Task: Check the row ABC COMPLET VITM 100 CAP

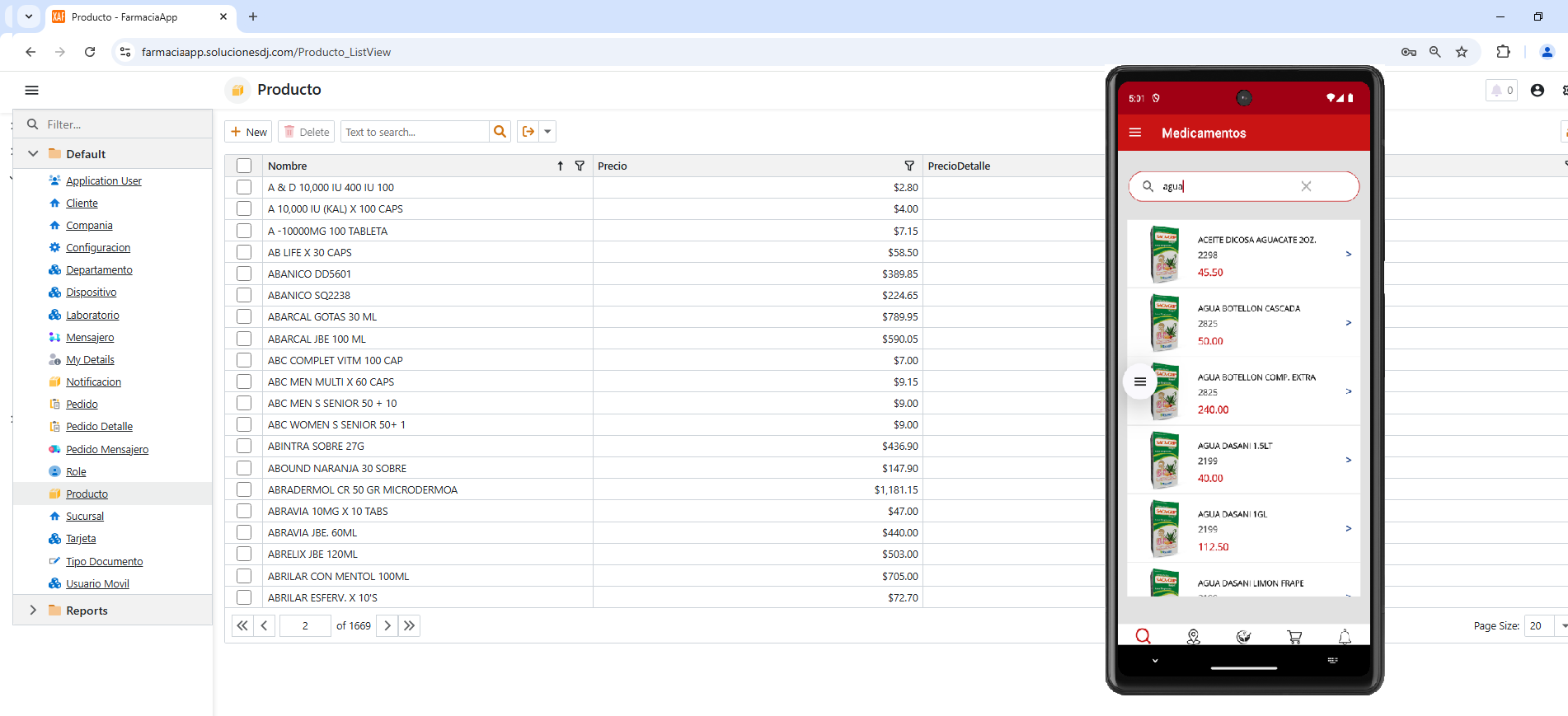Action: (244, 360)
